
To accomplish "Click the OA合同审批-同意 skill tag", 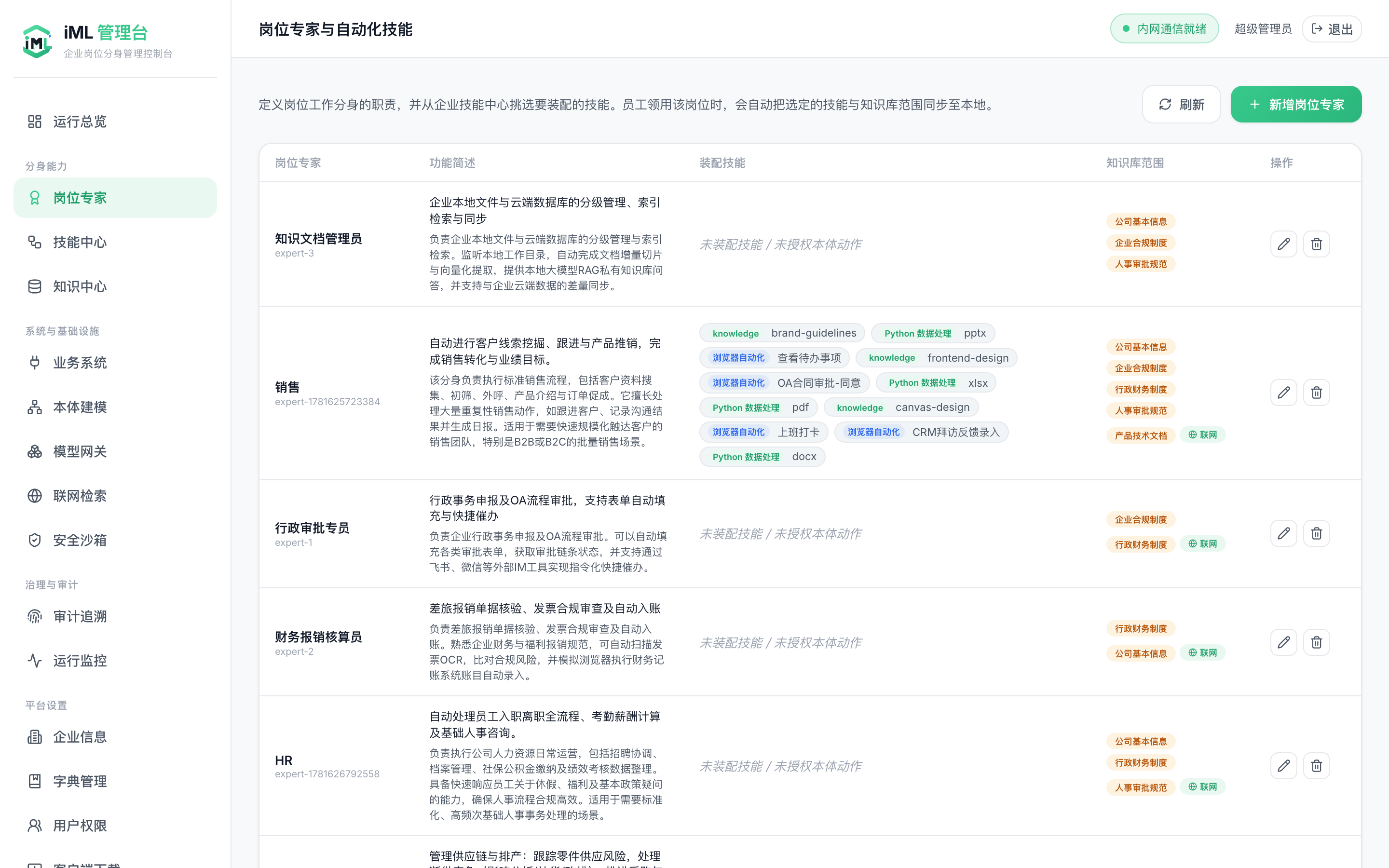I will (x=785, y=383).
